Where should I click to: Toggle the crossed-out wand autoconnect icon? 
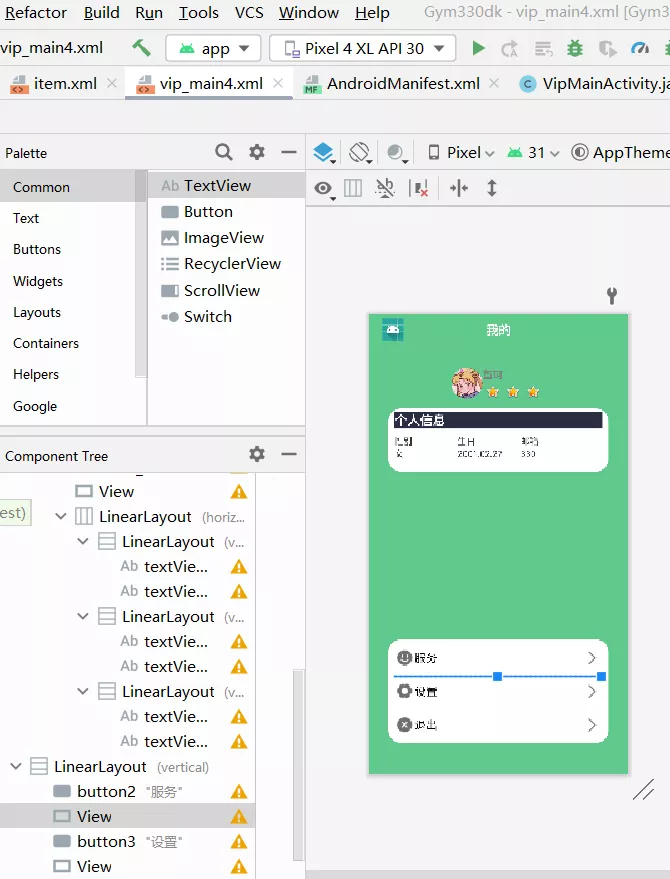[385, 188]
